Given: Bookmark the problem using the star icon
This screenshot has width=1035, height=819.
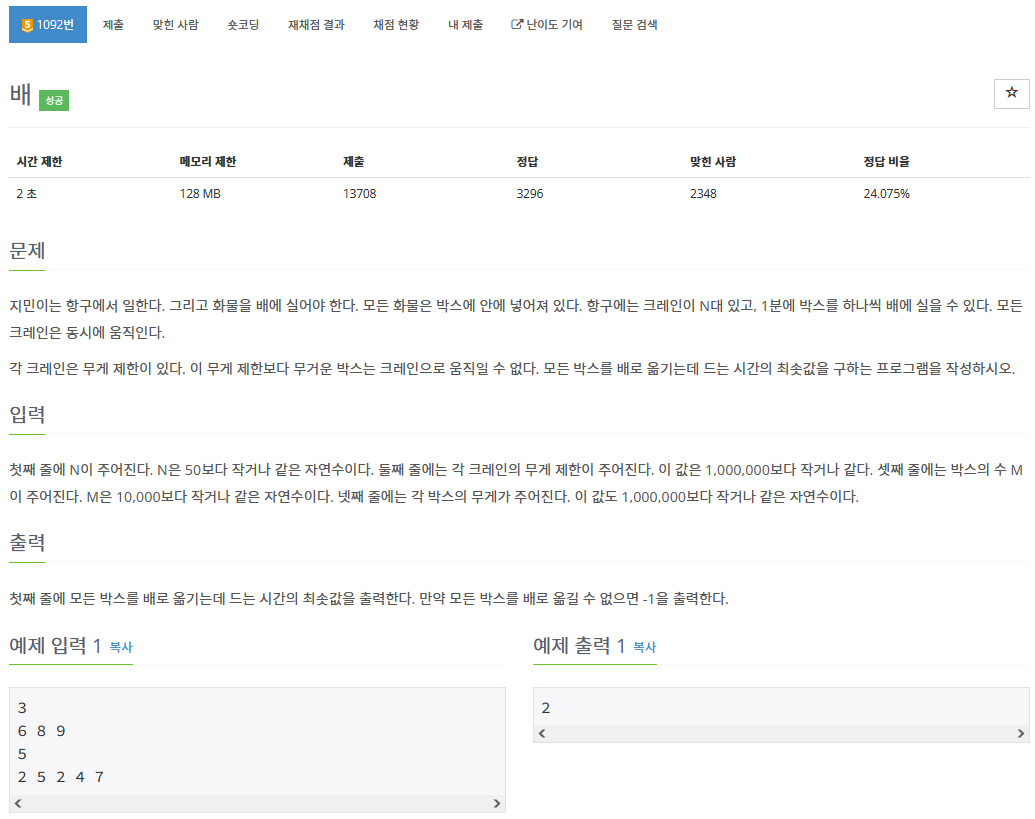Looking at the screenshot, I should tap(1011, 93).
